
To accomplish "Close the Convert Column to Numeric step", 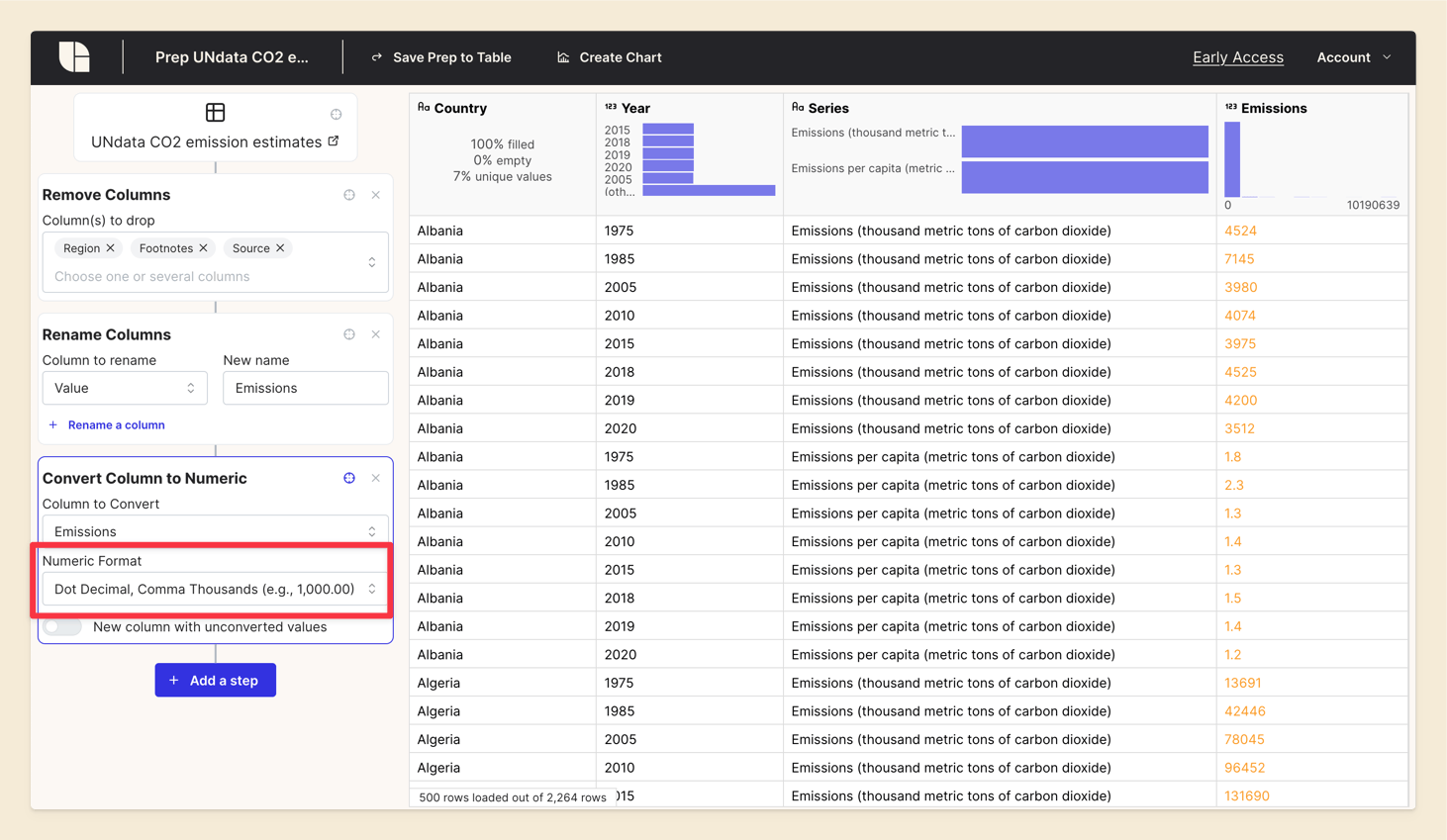I will point(376,478).
